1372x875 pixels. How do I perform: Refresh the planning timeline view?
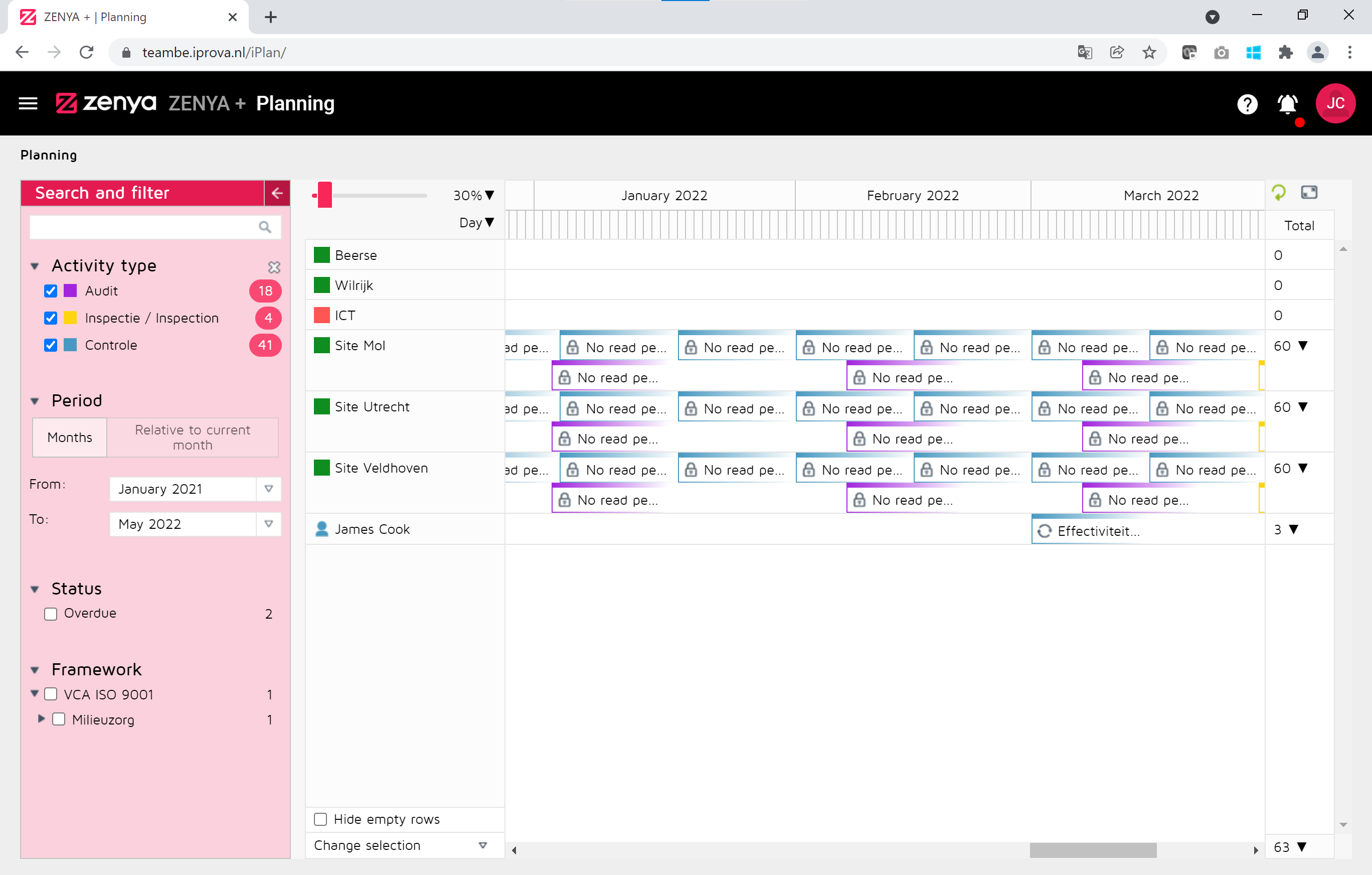(x=1279, y=193)
